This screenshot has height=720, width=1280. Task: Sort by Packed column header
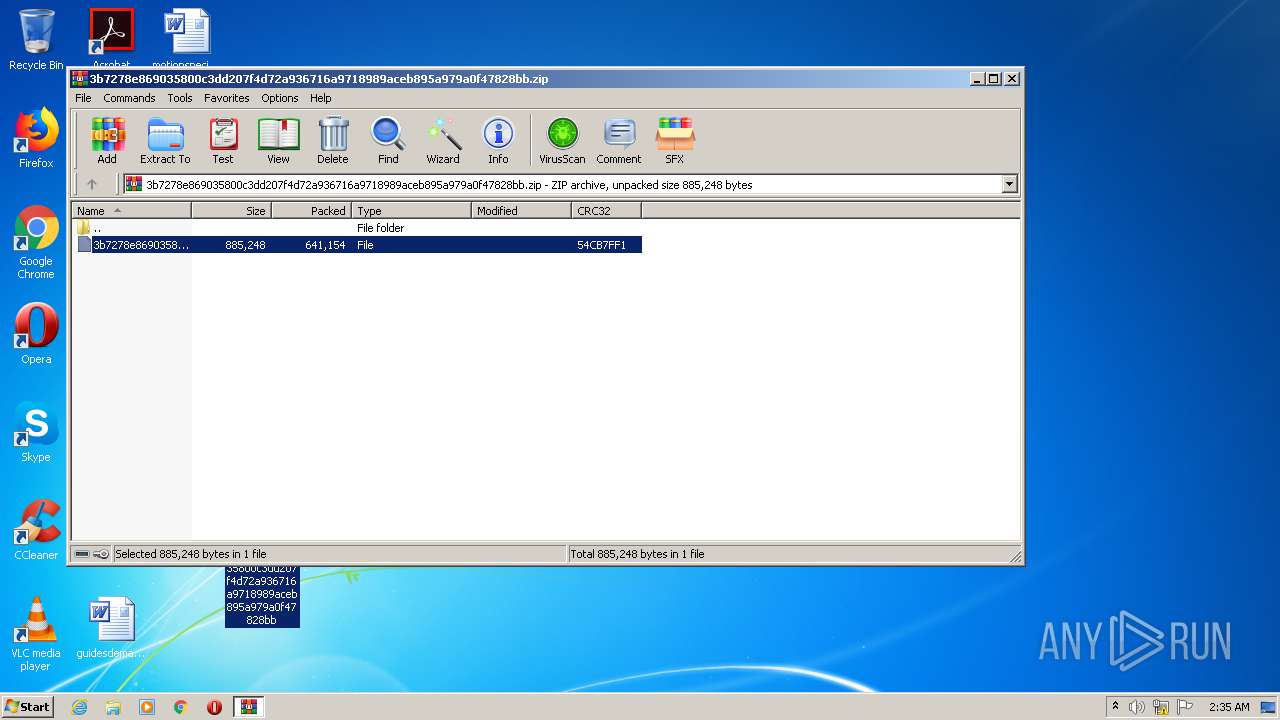[311, 211]
